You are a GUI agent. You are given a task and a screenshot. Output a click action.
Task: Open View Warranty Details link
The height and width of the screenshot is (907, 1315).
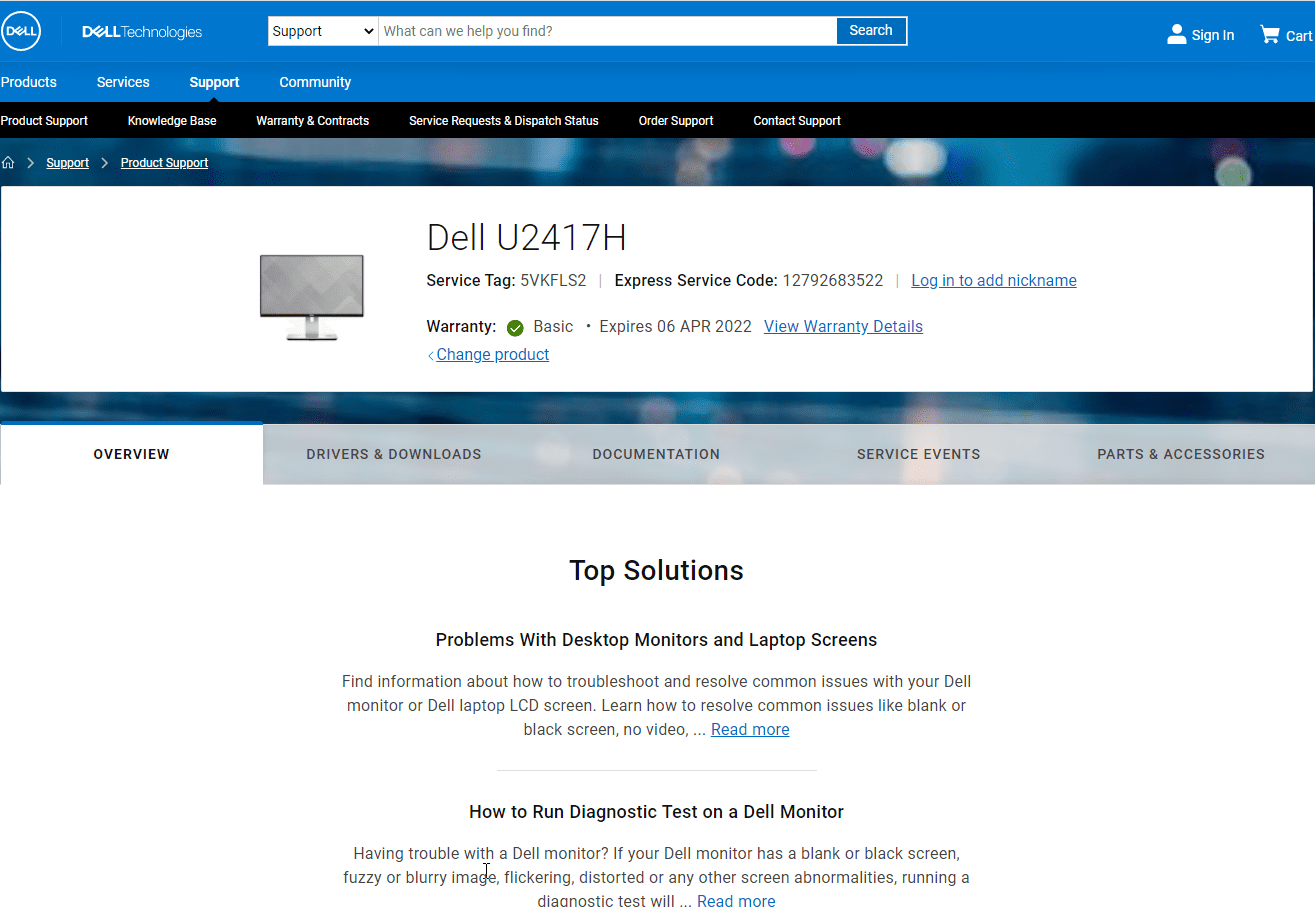pyautogui.click(x=843, y=327)
